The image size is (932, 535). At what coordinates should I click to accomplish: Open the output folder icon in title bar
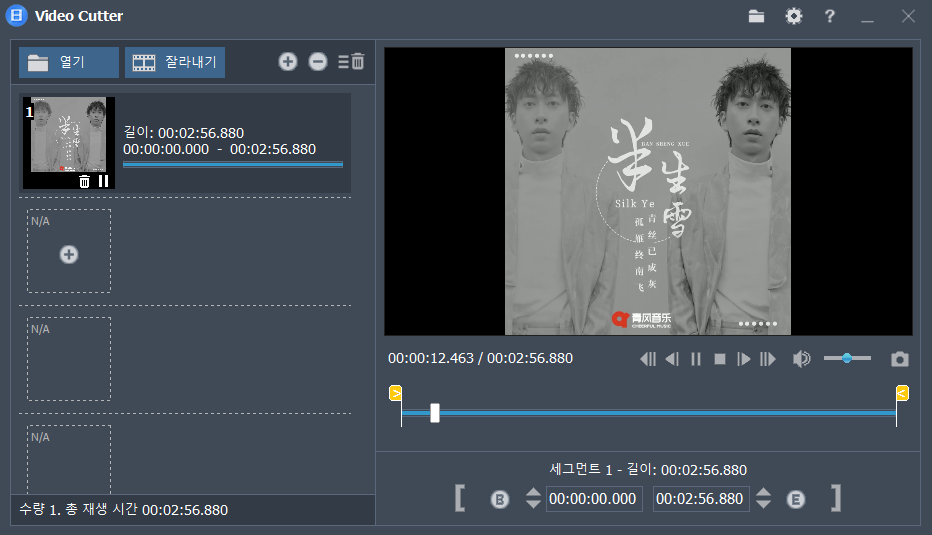[756, 16]
